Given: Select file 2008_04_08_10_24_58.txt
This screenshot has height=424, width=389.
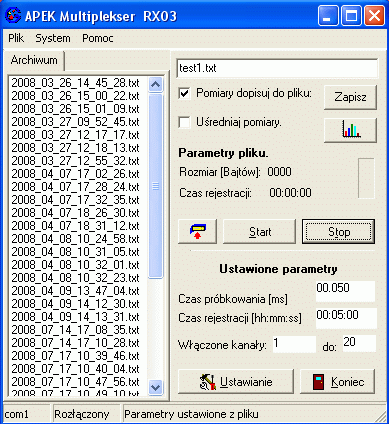Looking at the screenshot, I should [x=75, y=239].
